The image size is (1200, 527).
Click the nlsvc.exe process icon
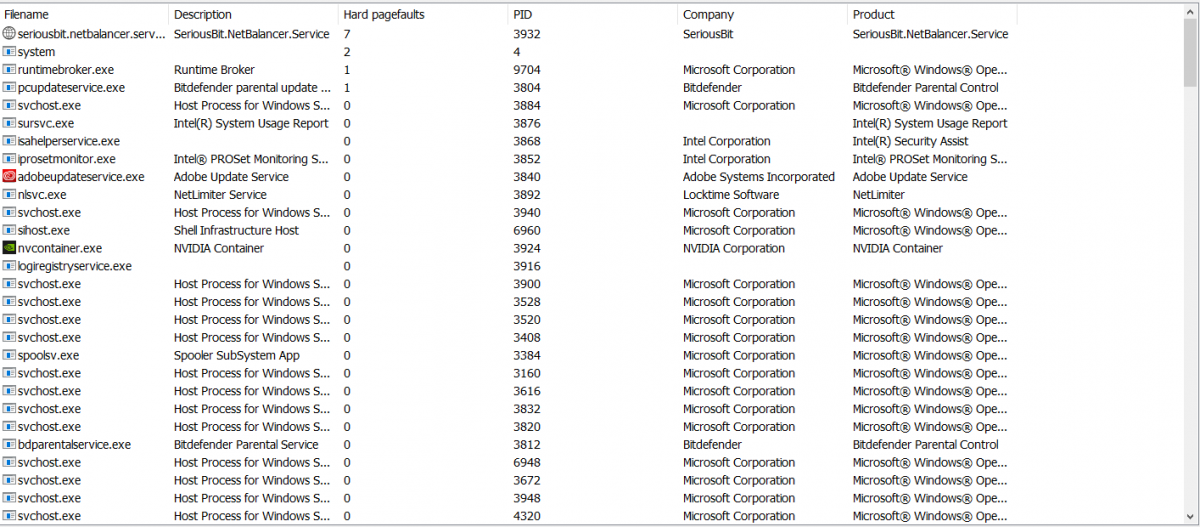[x=9, y=195]
